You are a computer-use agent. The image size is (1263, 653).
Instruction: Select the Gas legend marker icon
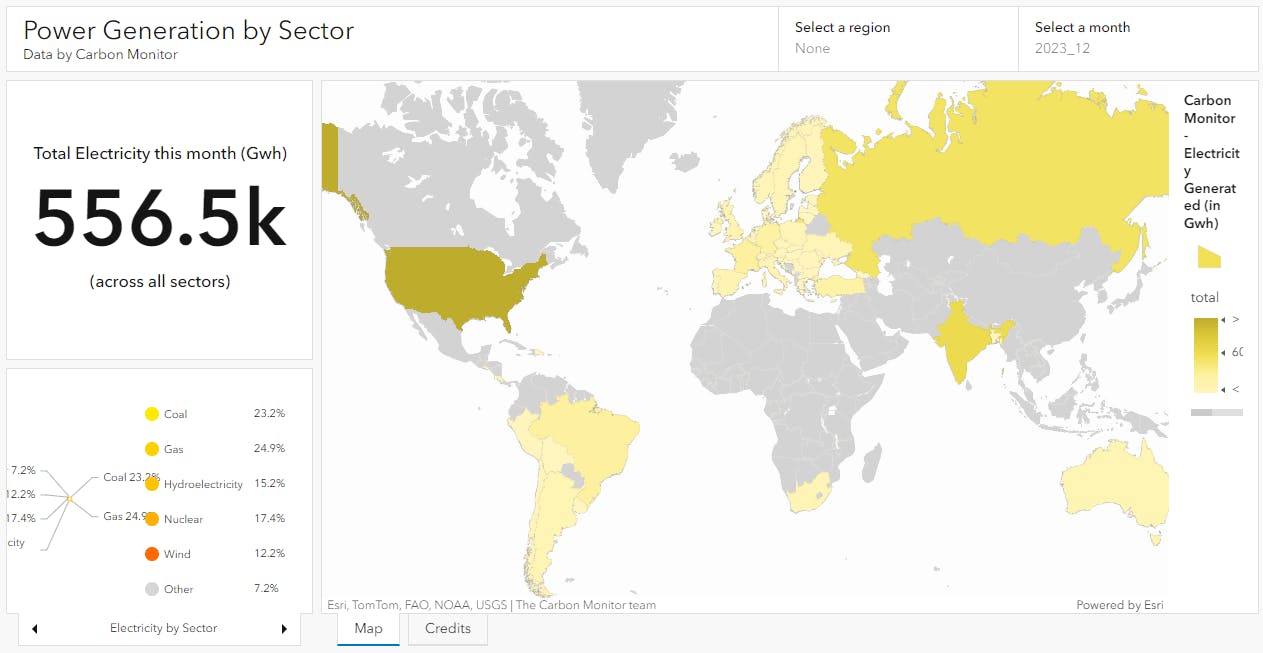153,448
